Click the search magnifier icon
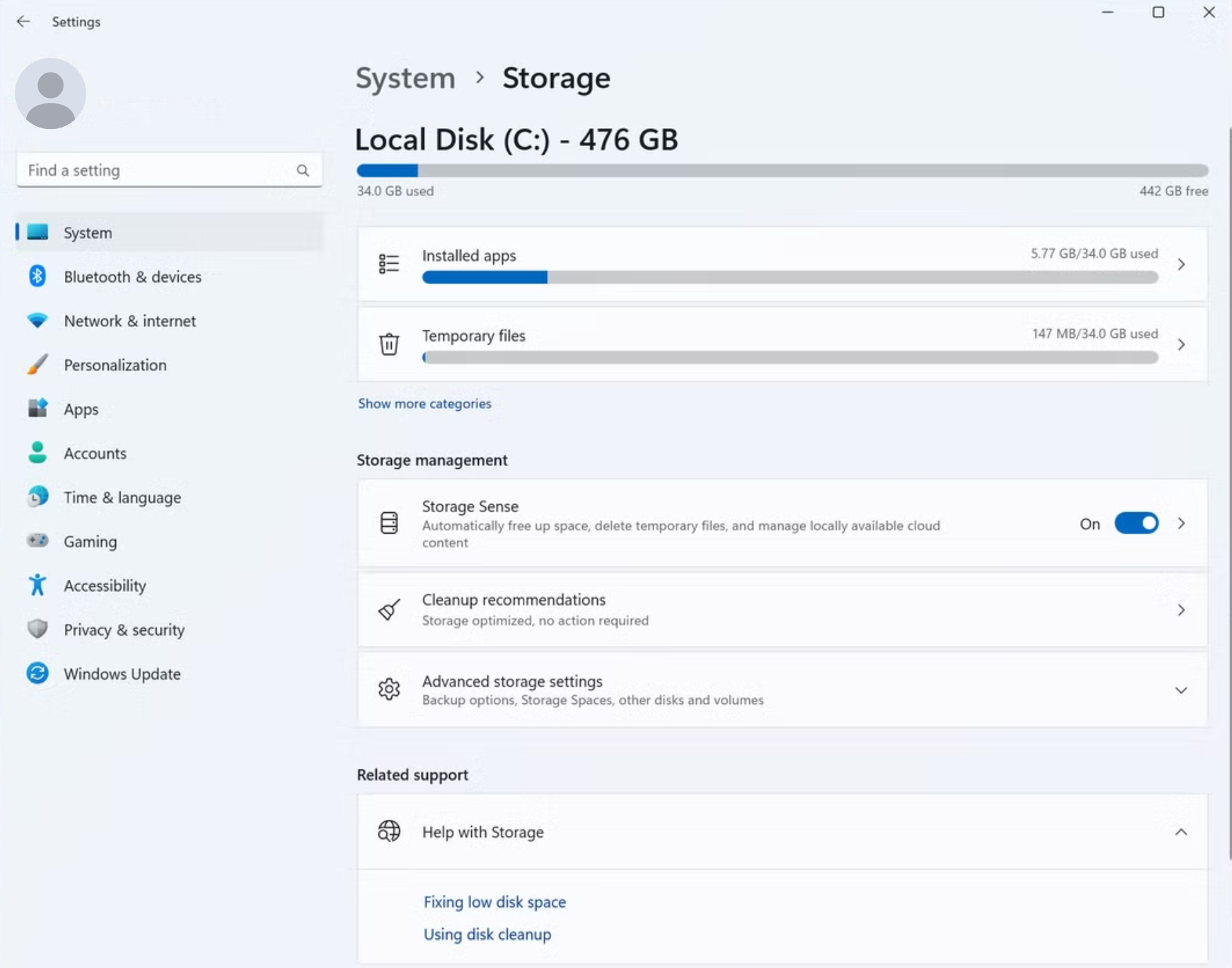Image resolution: width=1232 pixels, height=968 pixels. point(303,170)
